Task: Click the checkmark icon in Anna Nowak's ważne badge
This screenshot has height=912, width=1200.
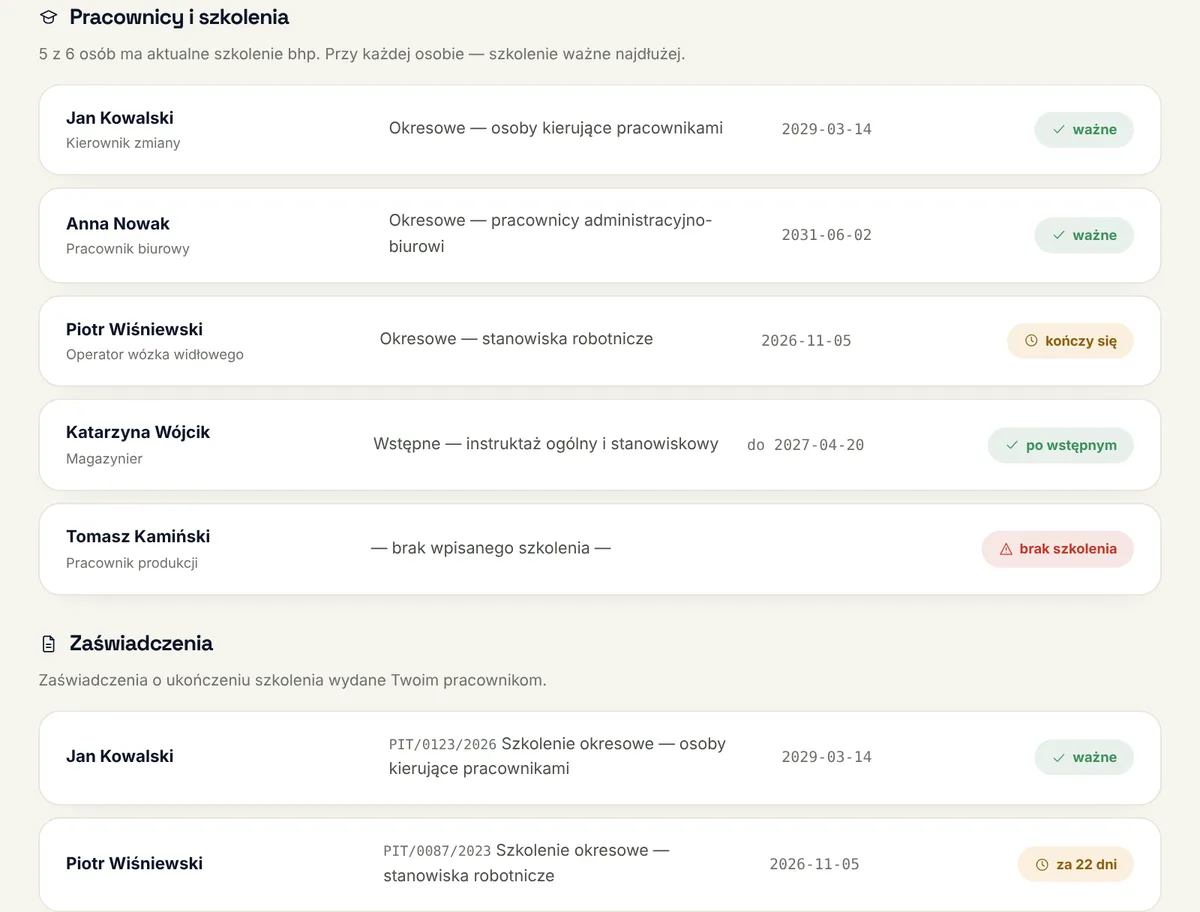Action: 1058,235
